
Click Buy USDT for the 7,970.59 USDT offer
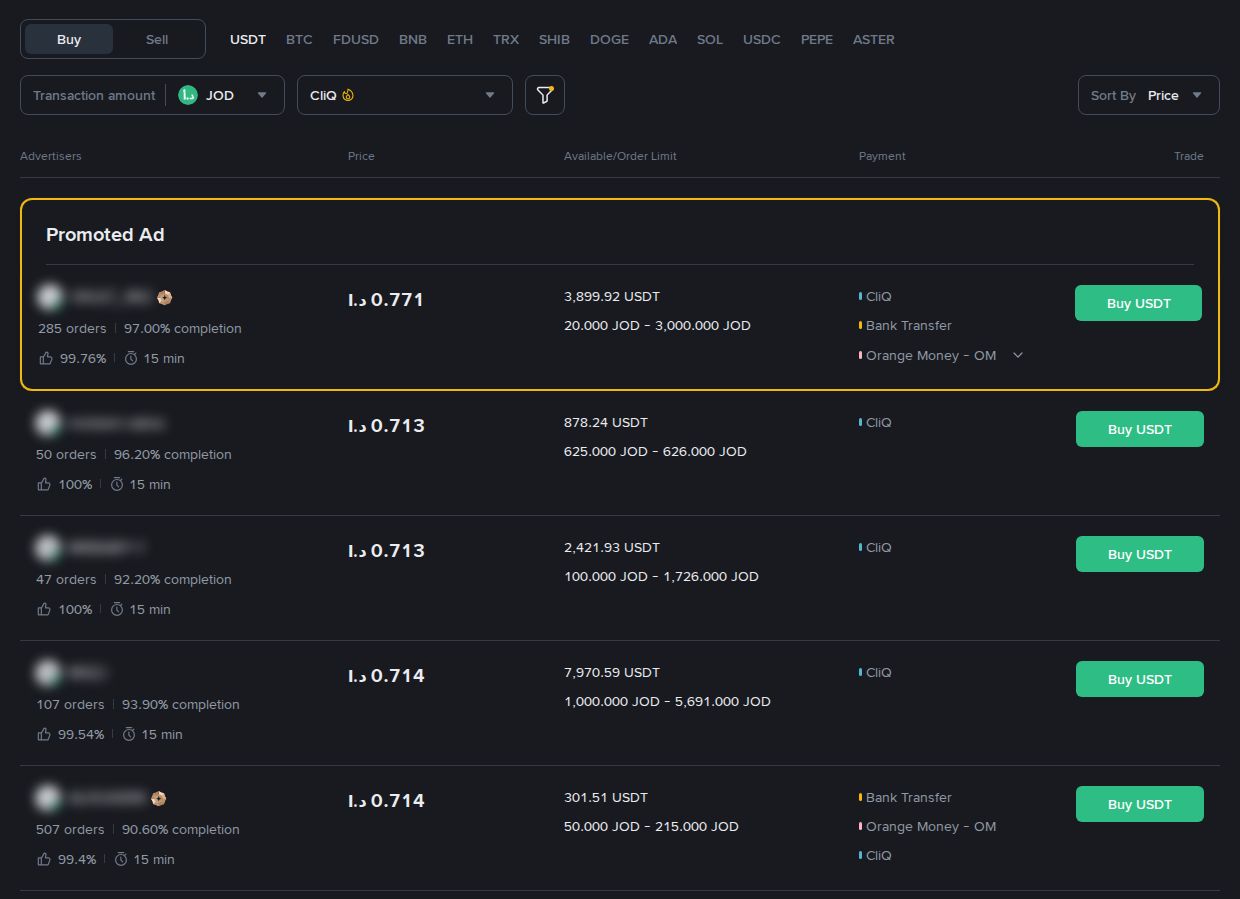click(x=1140, y=679)
